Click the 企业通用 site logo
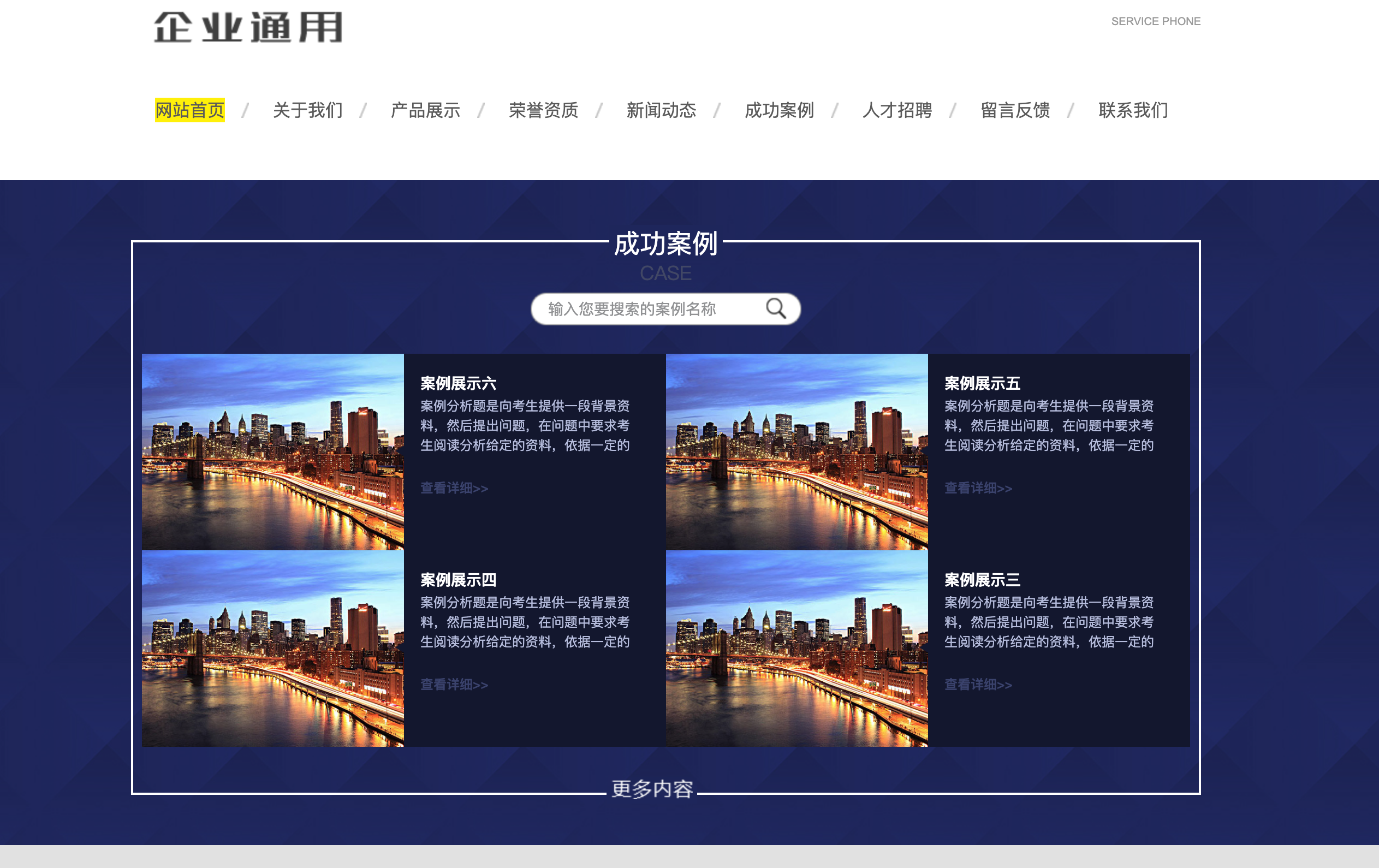This screenshot has height=868, width=1379. (248, 27)
